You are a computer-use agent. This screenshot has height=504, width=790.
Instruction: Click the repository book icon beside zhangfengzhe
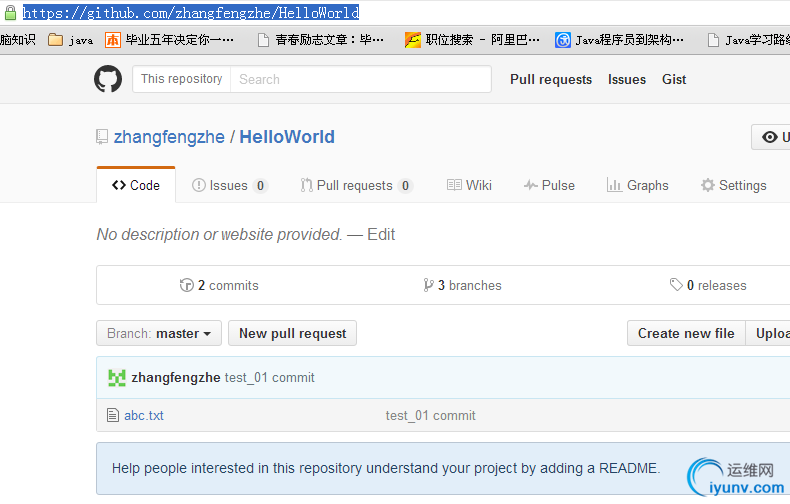coord(102,137)
